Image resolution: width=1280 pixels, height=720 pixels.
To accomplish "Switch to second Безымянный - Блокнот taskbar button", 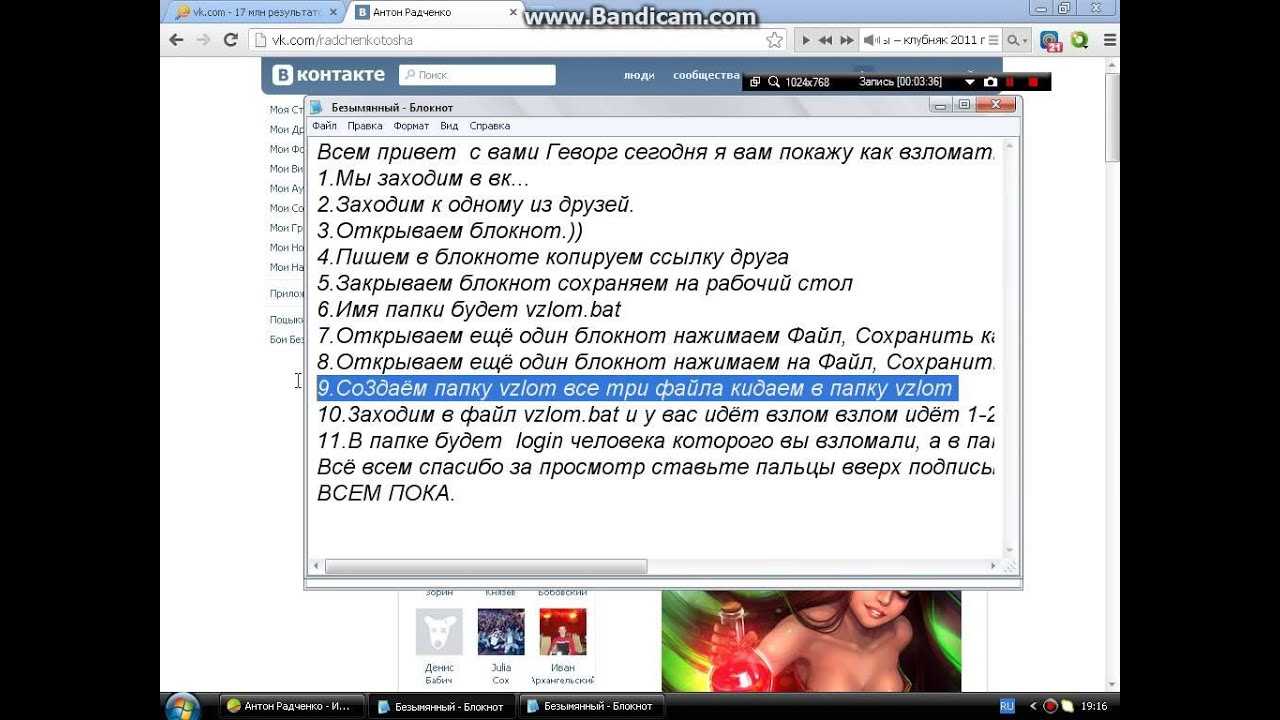I will tap(590, 706).
